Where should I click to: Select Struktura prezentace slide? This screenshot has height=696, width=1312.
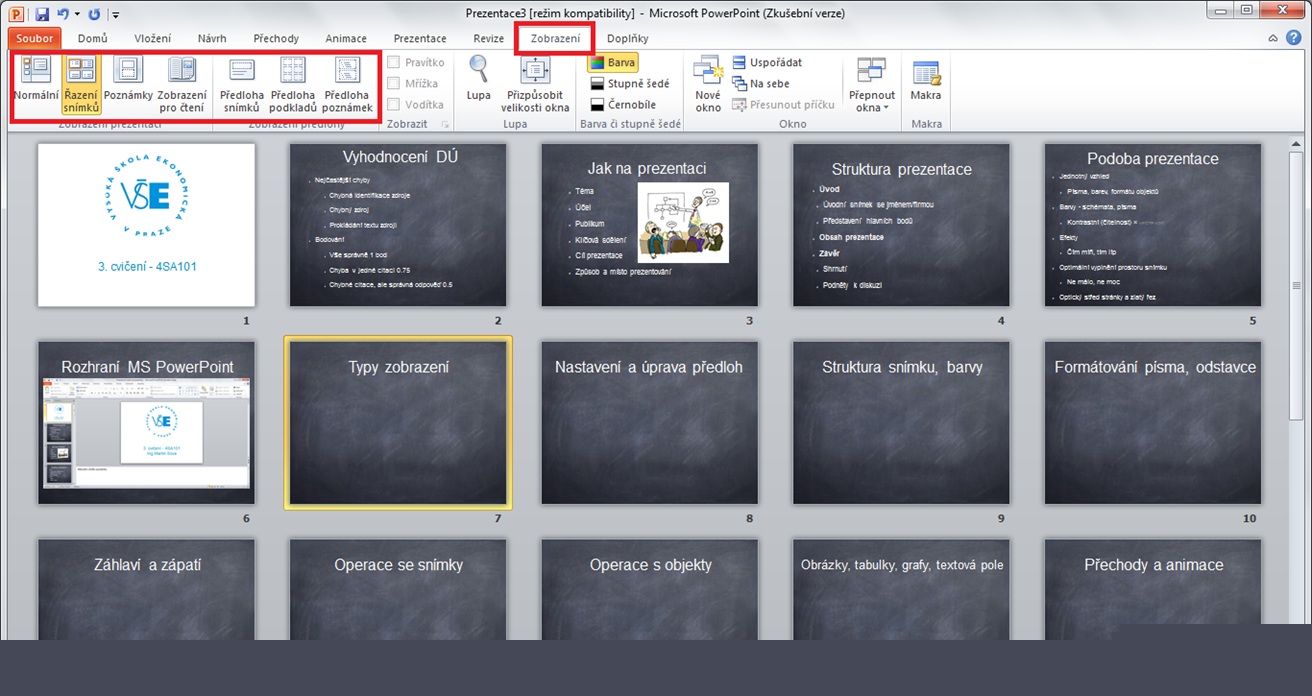[x=901, y=225]
